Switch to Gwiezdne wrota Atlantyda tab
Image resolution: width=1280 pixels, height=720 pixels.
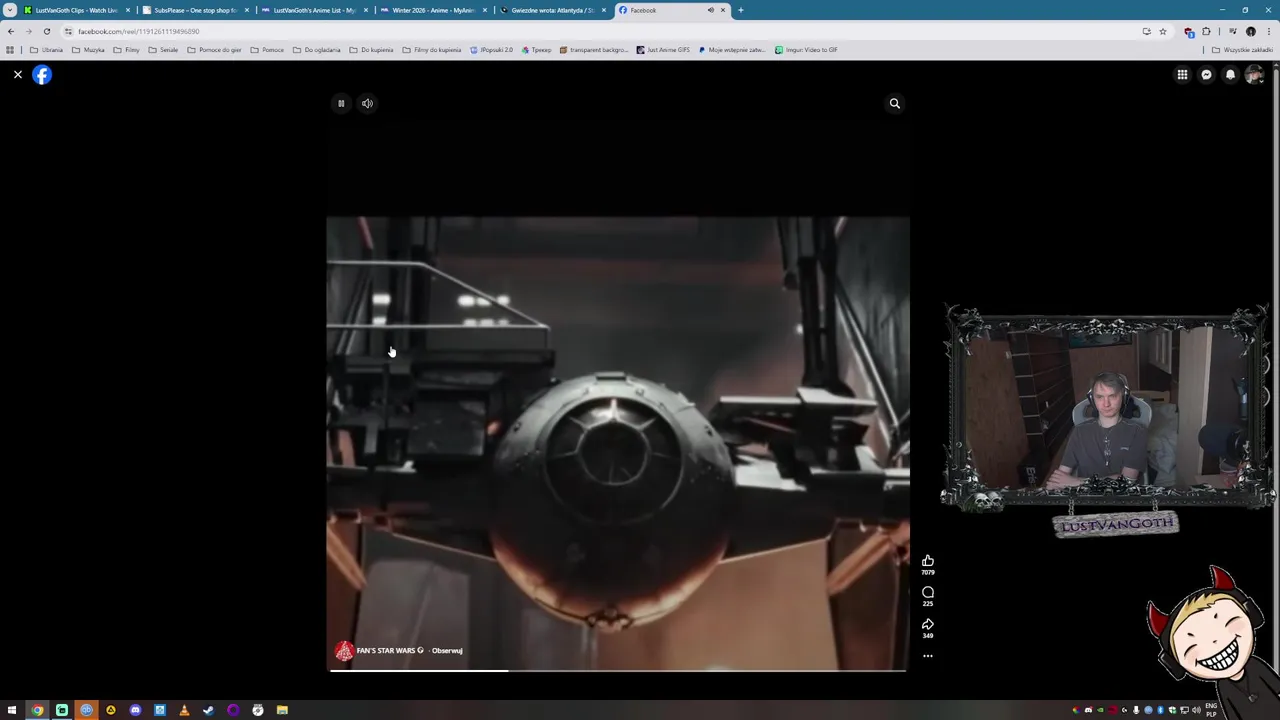[x=552, y=10]
